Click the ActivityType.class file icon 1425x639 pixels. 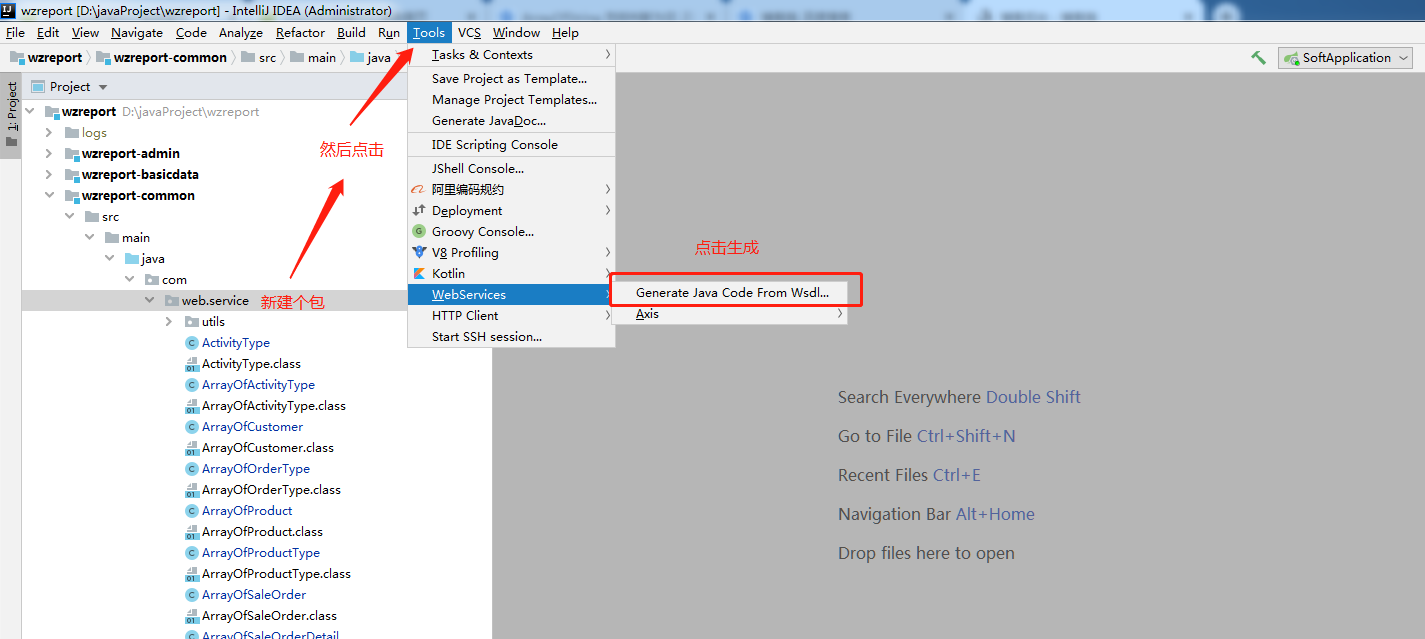click(x=192, y=364)
